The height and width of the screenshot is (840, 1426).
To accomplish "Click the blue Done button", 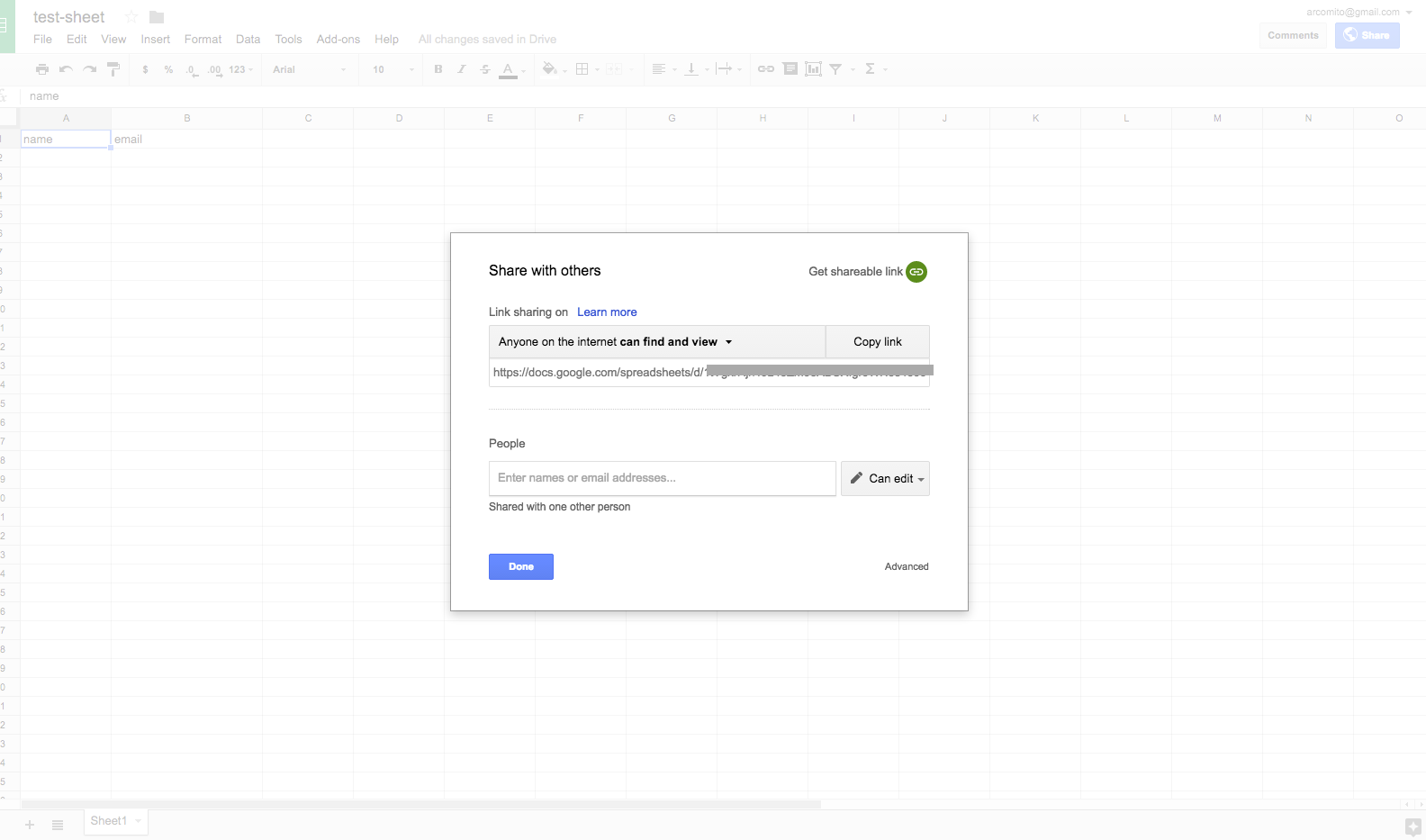I will (521, 566).
